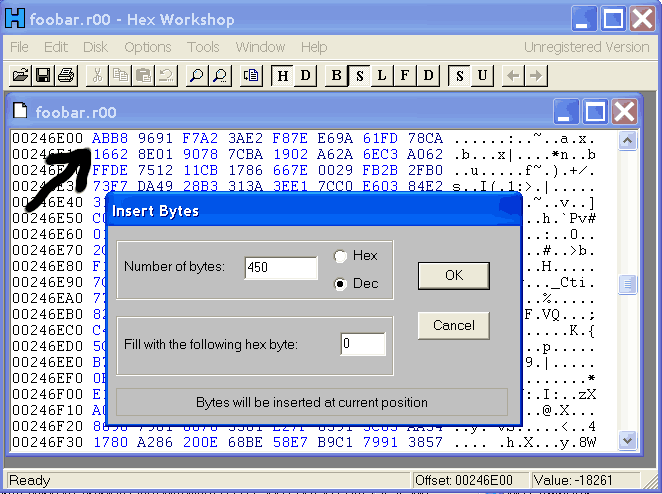The image size is (662, 494).
Task: Undo the last action toolbar icon
Action: pos(166,76)
